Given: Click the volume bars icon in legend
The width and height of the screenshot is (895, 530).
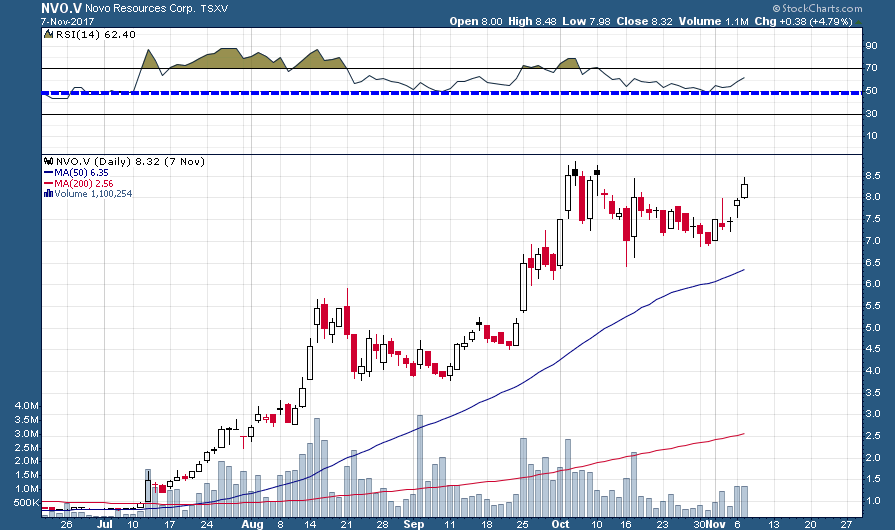Looking at the screenshot, I should tap(49, 193).
